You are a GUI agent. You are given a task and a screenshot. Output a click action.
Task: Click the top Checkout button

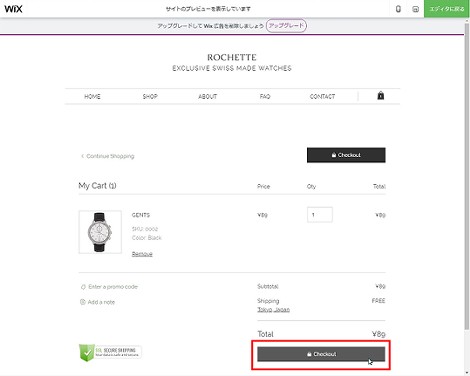346,155
